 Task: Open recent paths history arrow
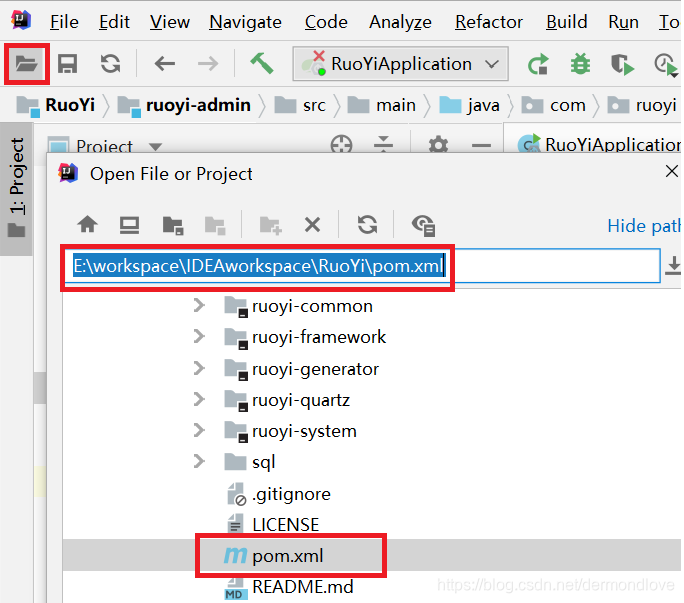pos(673,266)
